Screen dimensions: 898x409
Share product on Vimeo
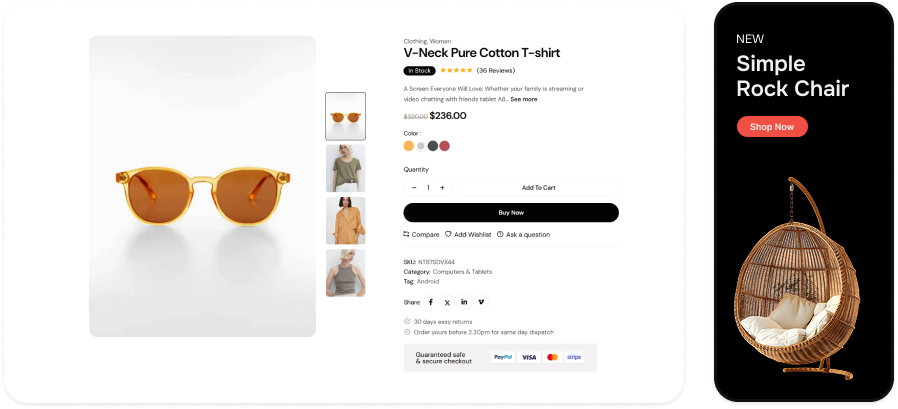(481, 301)
